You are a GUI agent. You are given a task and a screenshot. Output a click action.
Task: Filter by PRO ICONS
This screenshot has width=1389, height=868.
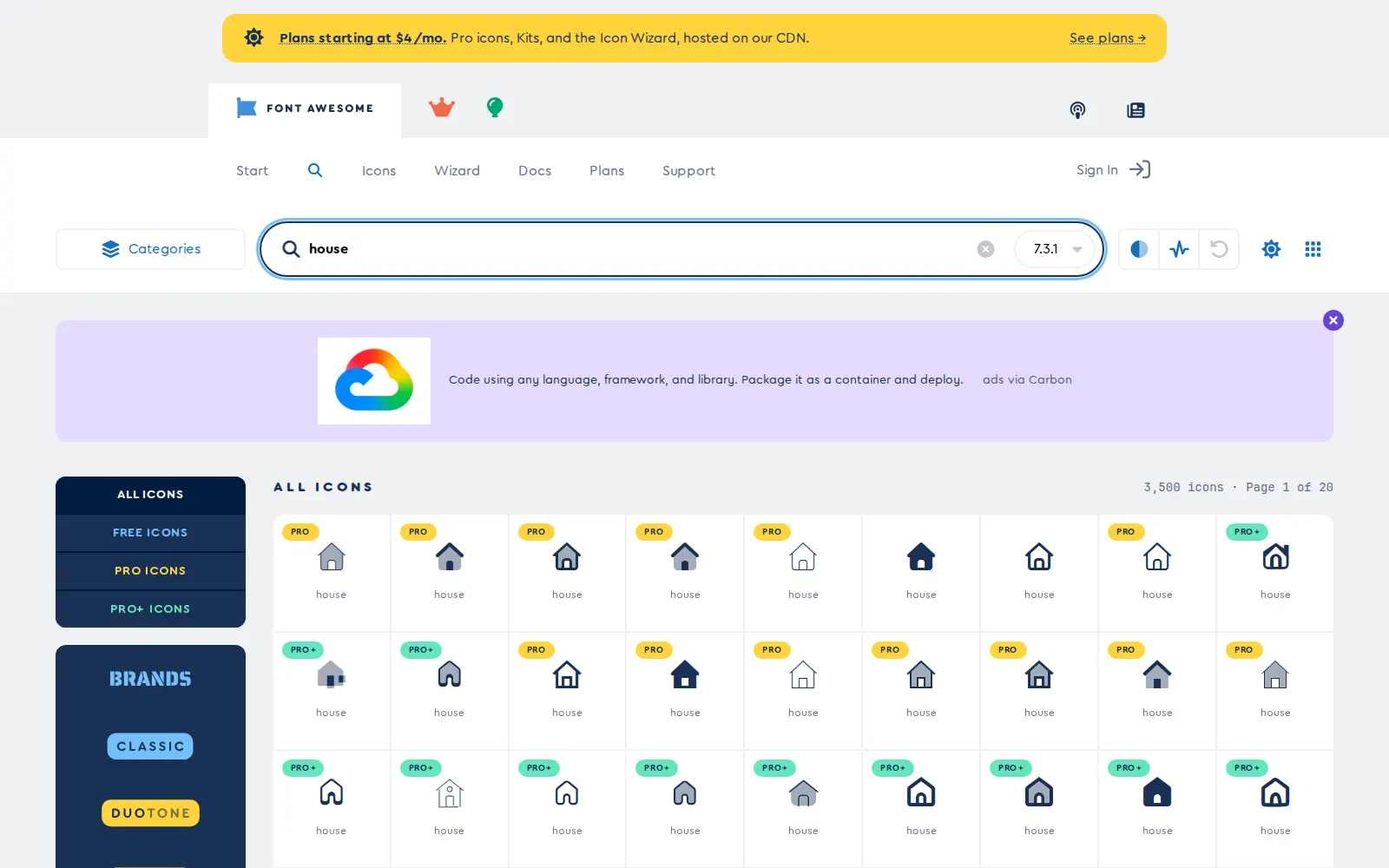(150, 571)
